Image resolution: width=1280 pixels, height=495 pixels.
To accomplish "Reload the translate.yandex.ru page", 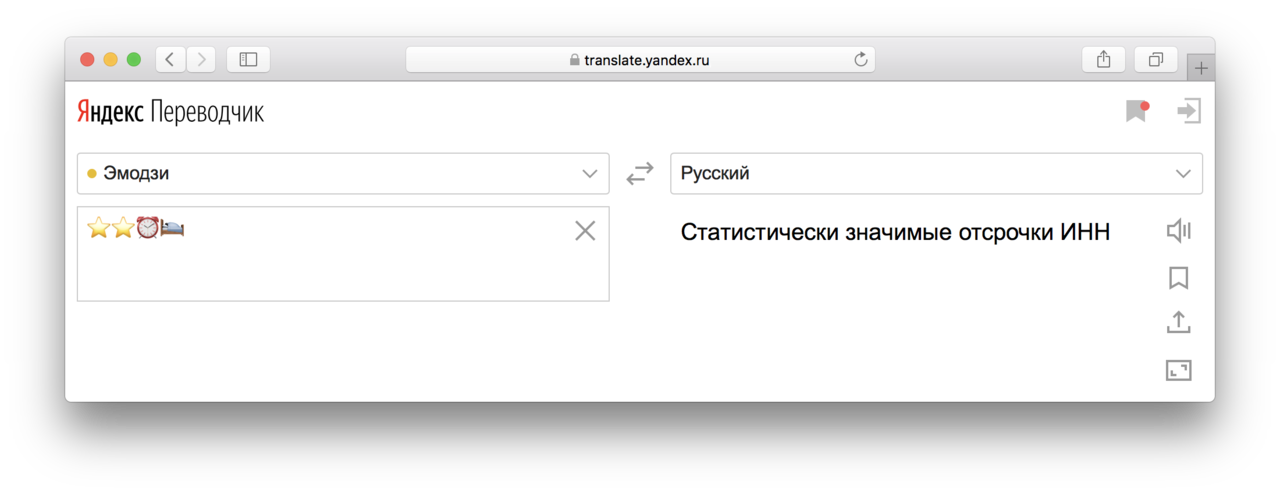I will point(860,60).
